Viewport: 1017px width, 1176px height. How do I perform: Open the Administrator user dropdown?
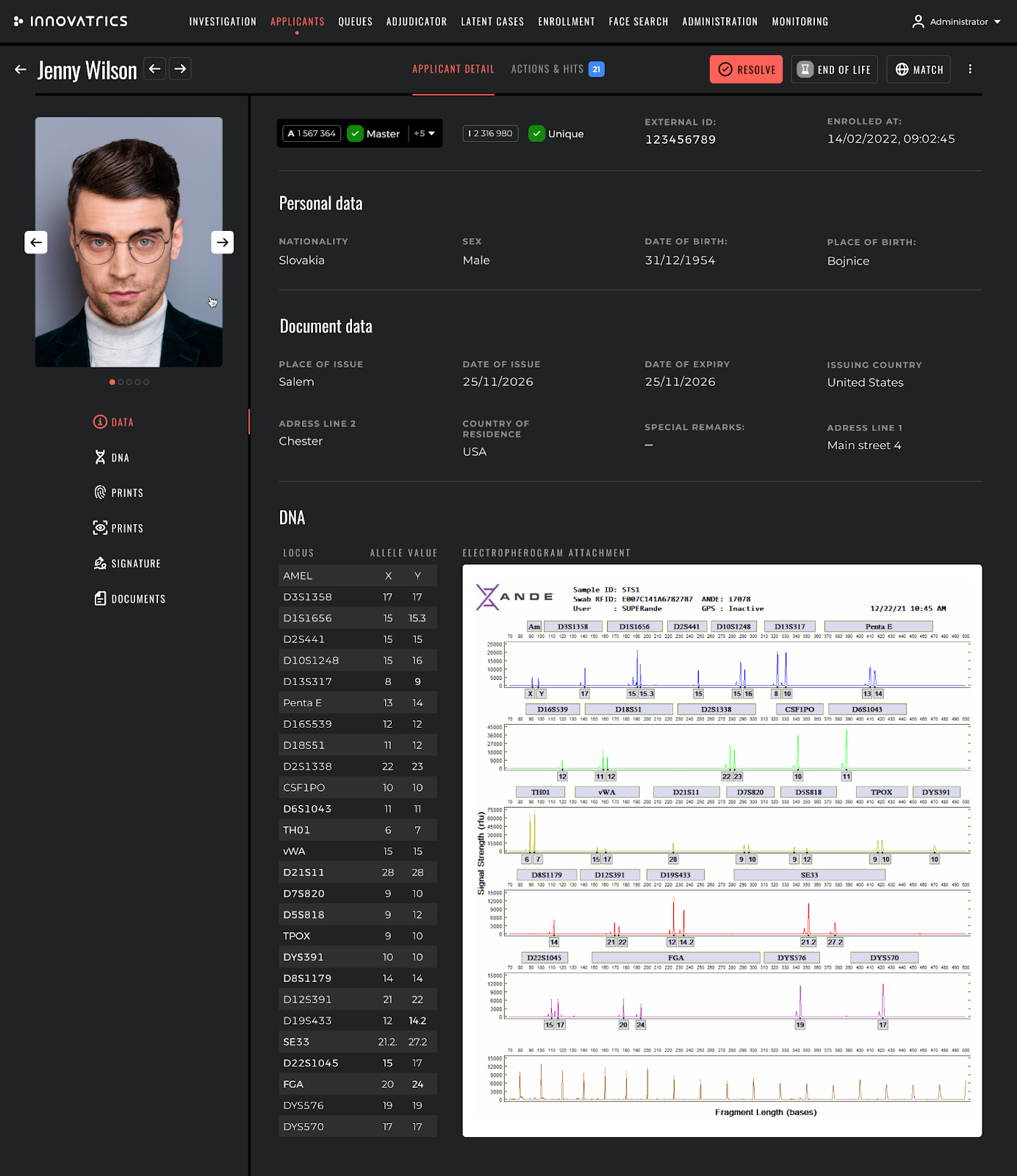(957, 22)
